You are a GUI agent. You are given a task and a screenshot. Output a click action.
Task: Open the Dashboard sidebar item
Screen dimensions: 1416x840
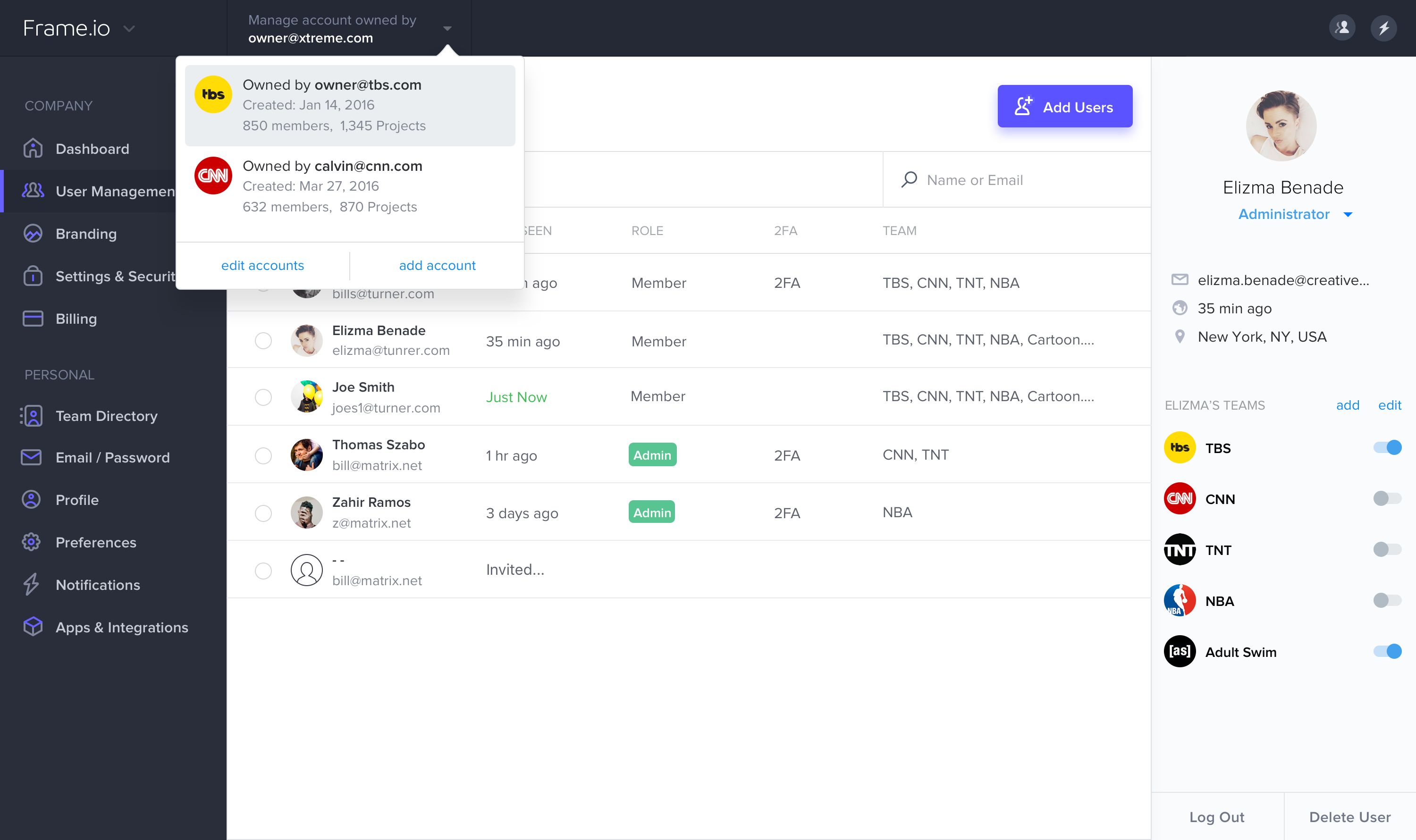pyautogui.click(x=93, y=149)
